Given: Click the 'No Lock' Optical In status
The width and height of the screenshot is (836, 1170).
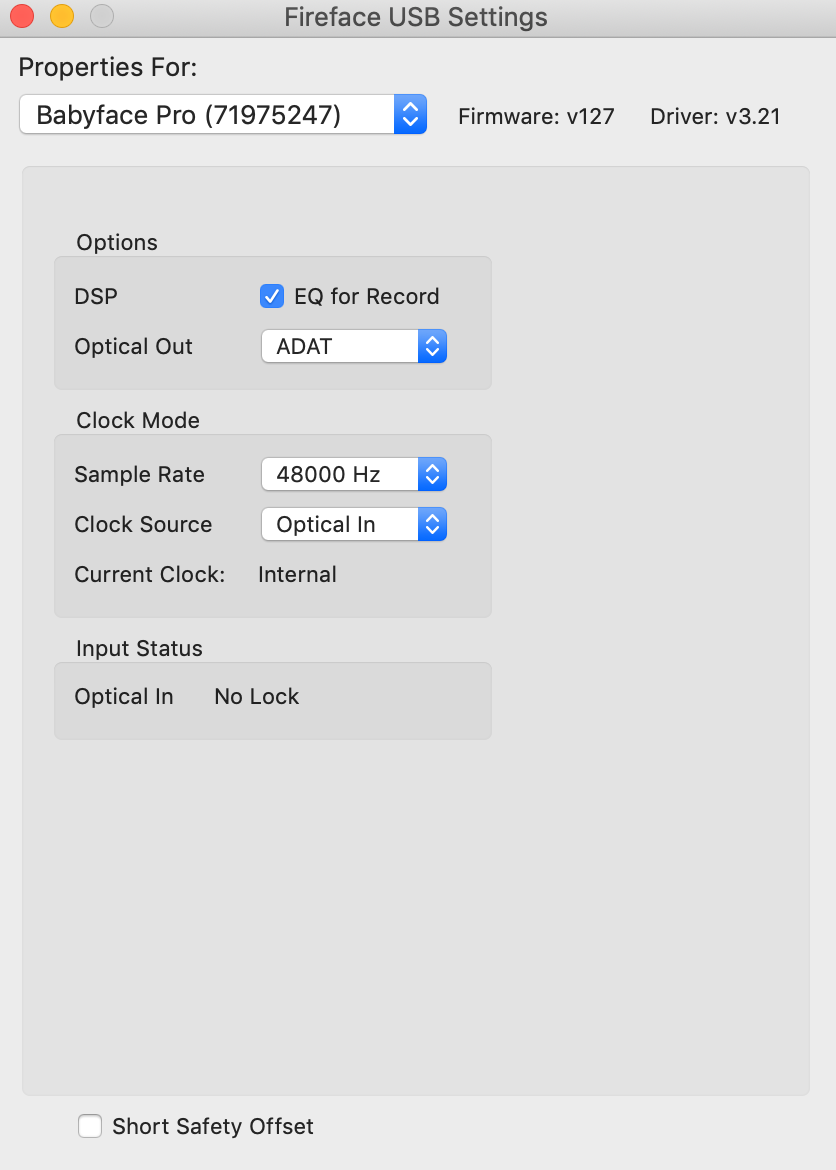Looking at the screenshot, I should tap(257, 696).
